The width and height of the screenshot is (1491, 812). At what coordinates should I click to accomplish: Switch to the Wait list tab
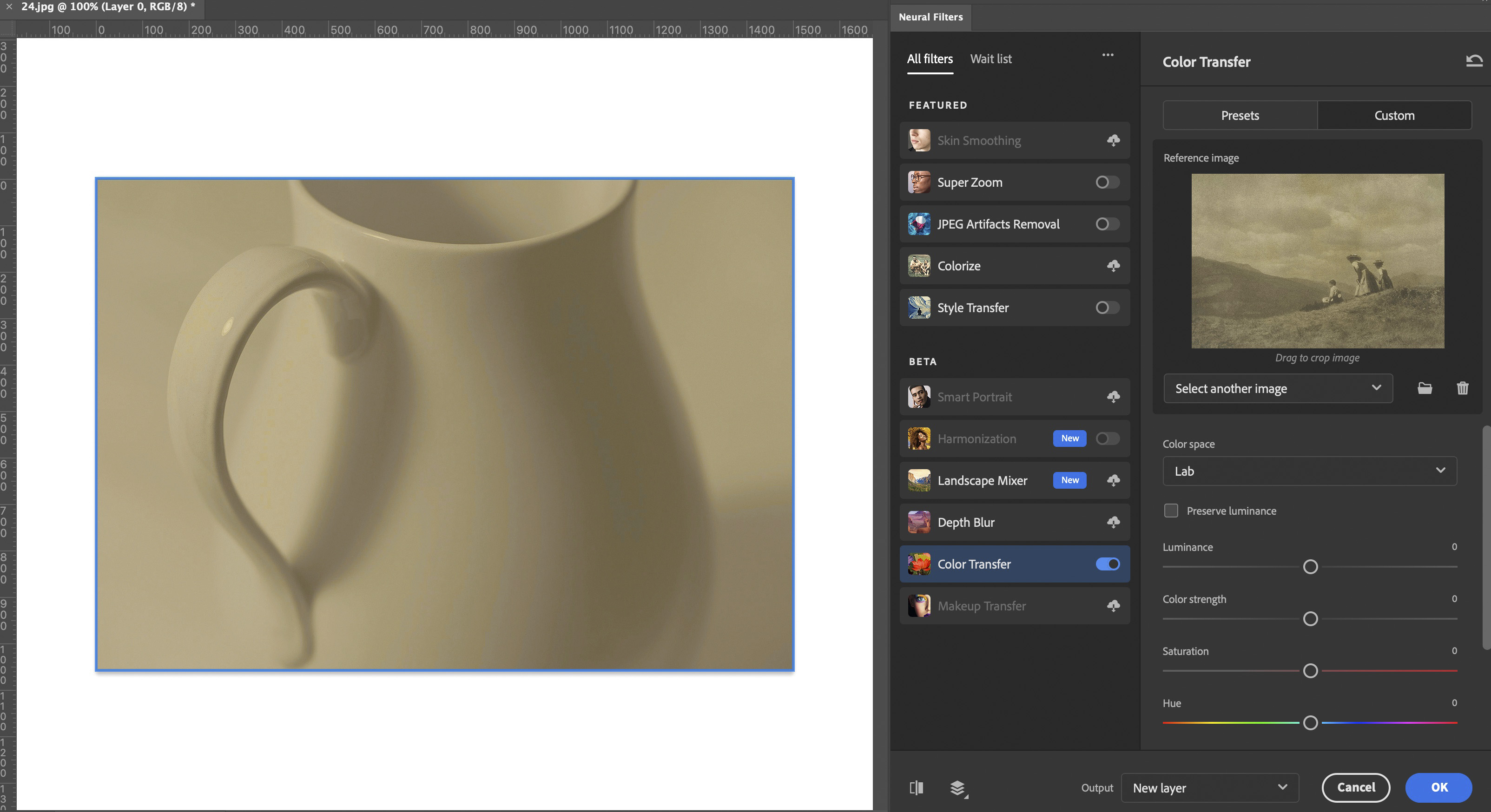[x=990, y=59]
